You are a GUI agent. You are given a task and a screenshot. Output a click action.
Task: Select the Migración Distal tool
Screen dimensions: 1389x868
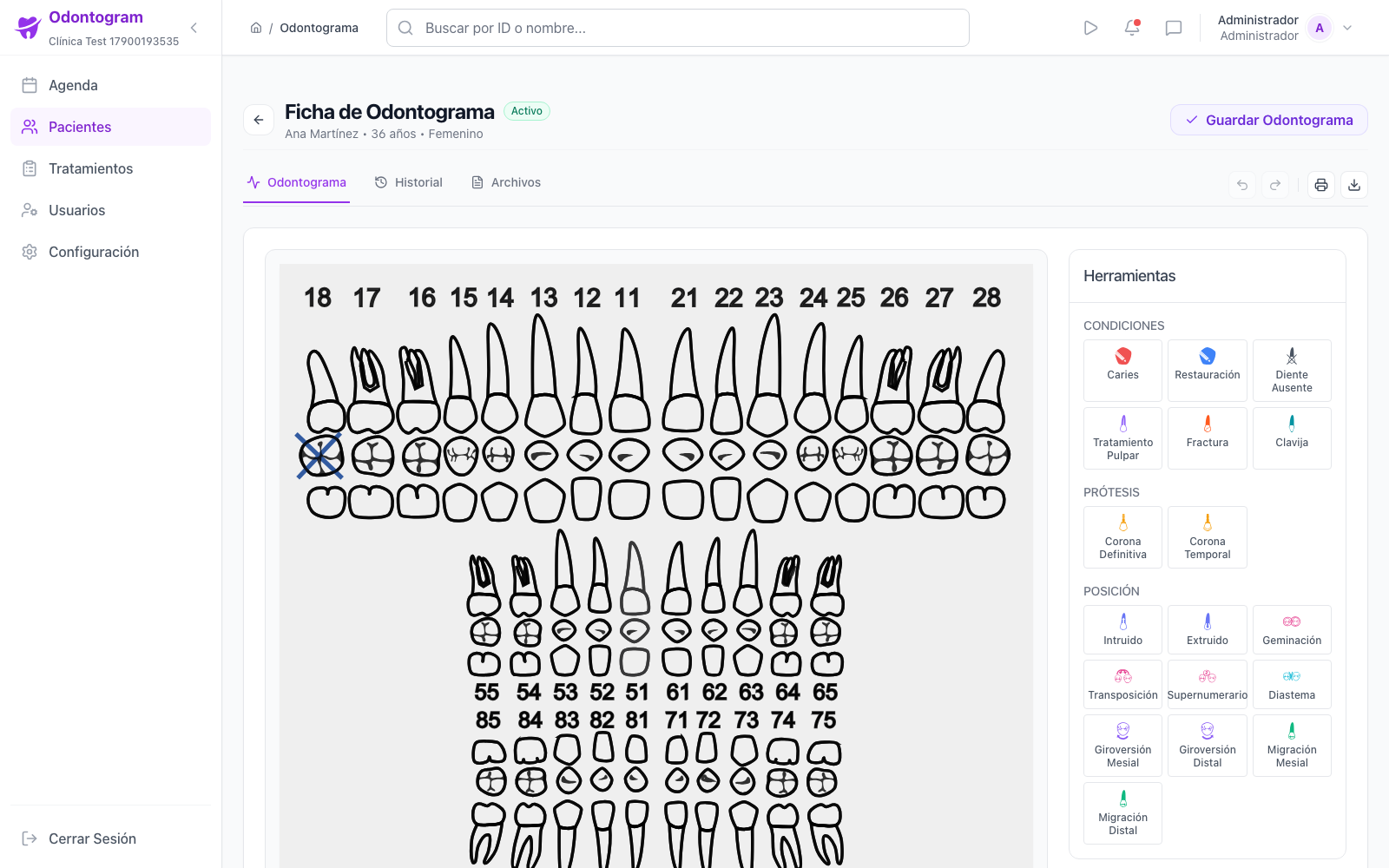tap(1122, 813)
